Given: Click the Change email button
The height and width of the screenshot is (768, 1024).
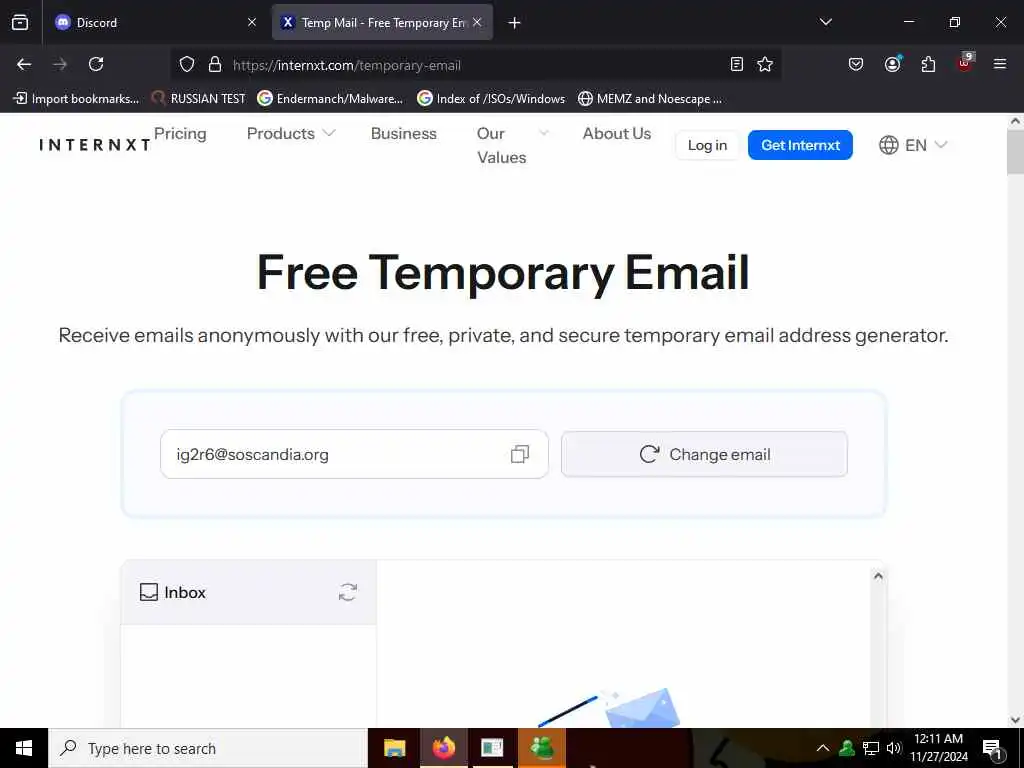Looking at the screenshot, I should [x=704, y=454].
